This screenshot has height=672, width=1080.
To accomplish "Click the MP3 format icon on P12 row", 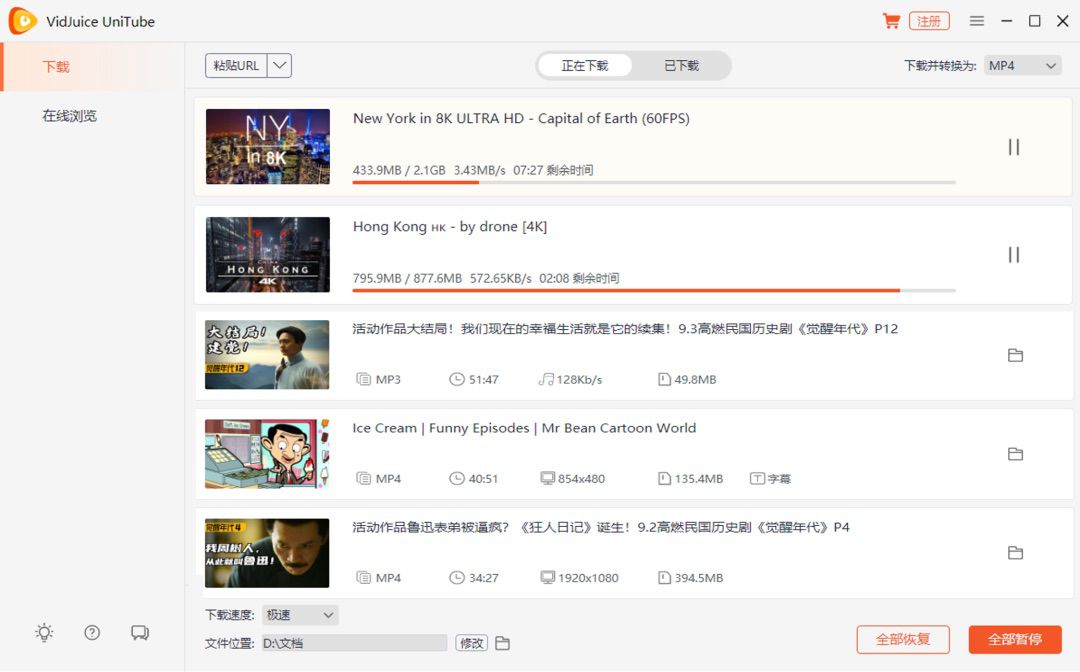I will pyautogui.click(x=363, y=379).
